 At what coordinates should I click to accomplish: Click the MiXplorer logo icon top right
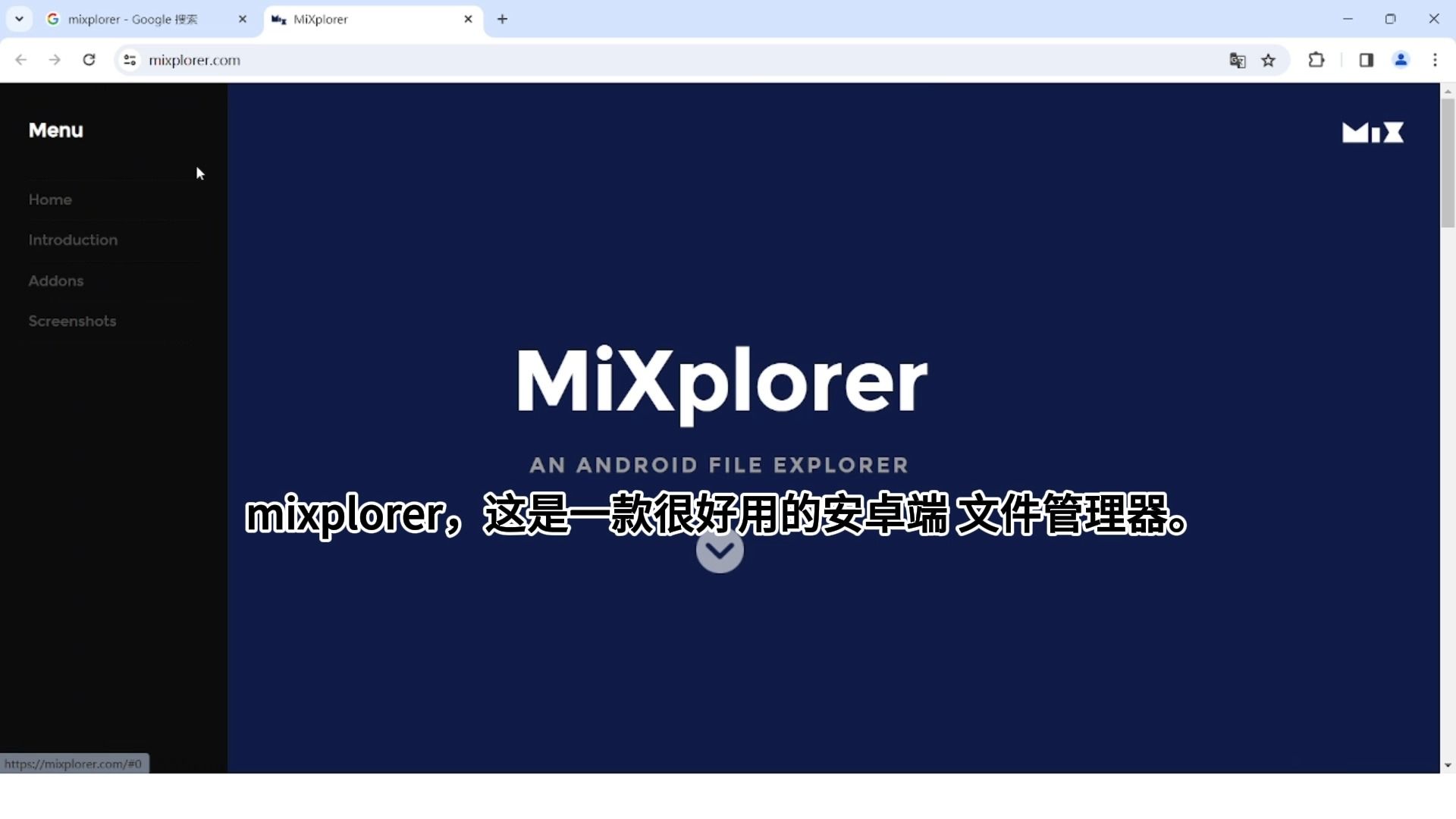coord(1374,131)
